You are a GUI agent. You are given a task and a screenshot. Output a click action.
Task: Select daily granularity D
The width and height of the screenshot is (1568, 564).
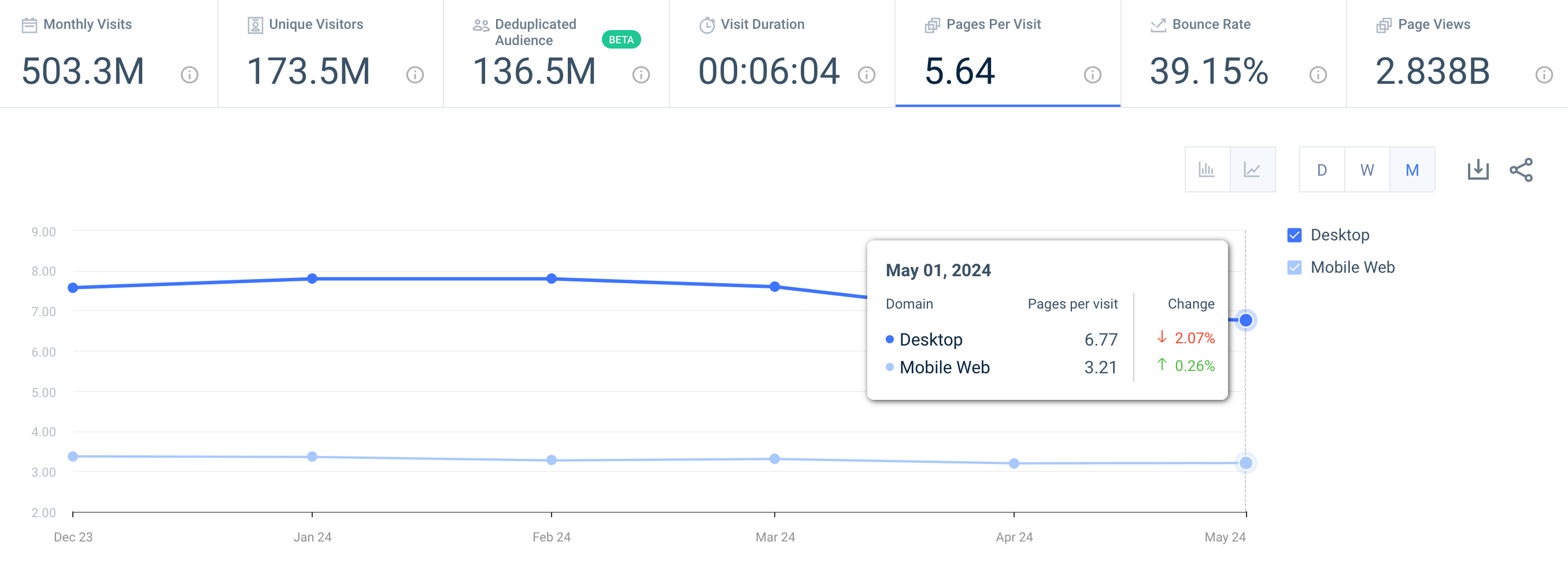(x=1322, y=170)
